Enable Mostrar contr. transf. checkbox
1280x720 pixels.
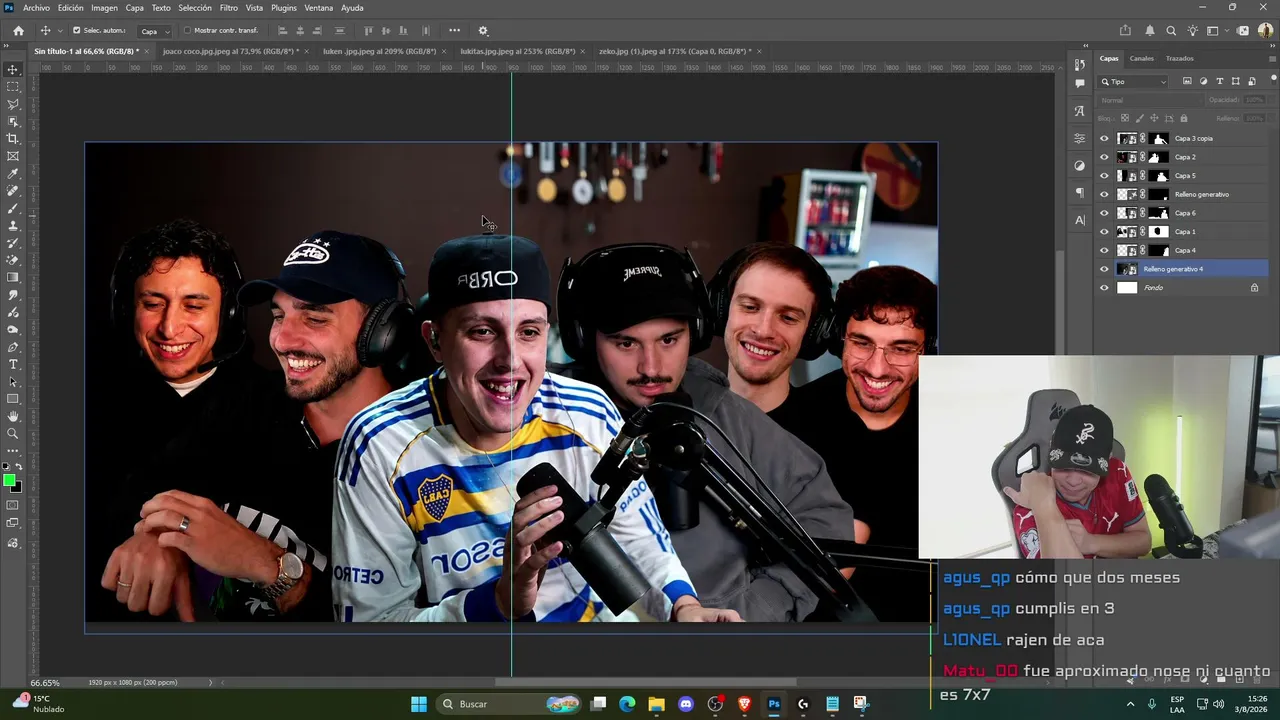click(187, 31)
